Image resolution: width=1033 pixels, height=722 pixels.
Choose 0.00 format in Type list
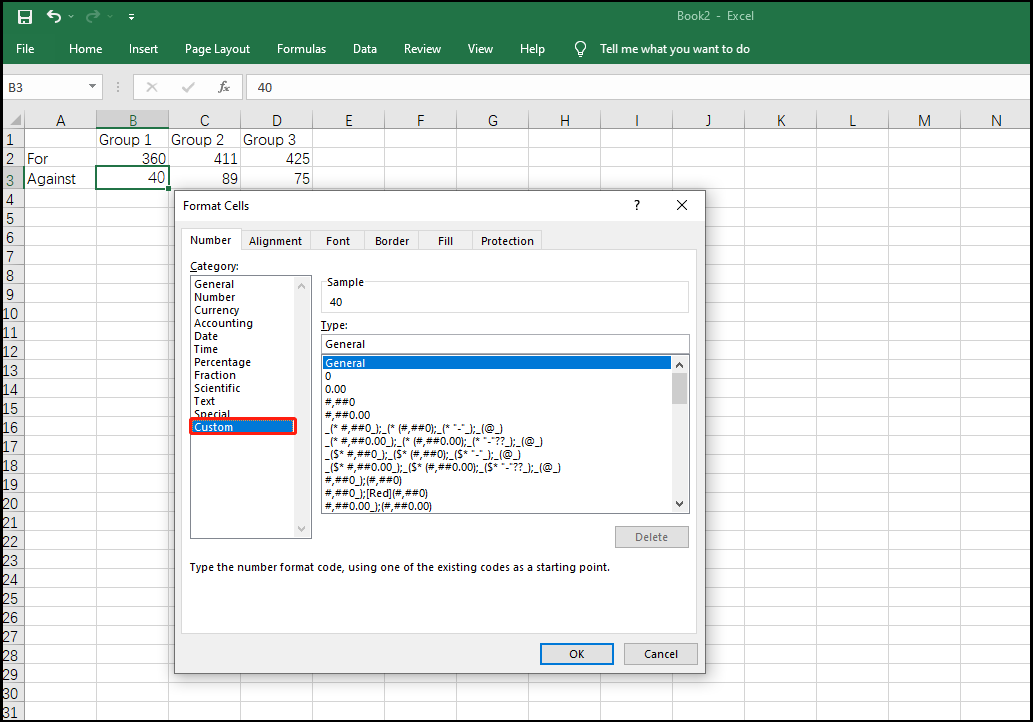pos(335,389)
